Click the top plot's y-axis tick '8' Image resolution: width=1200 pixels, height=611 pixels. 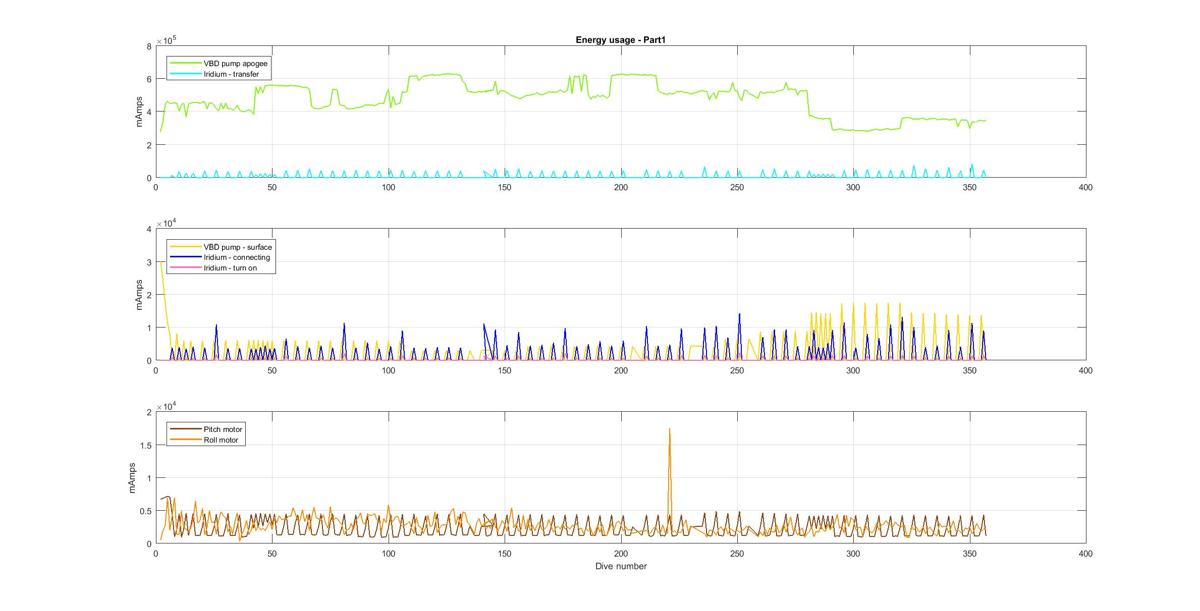click(x=149, y=46)
